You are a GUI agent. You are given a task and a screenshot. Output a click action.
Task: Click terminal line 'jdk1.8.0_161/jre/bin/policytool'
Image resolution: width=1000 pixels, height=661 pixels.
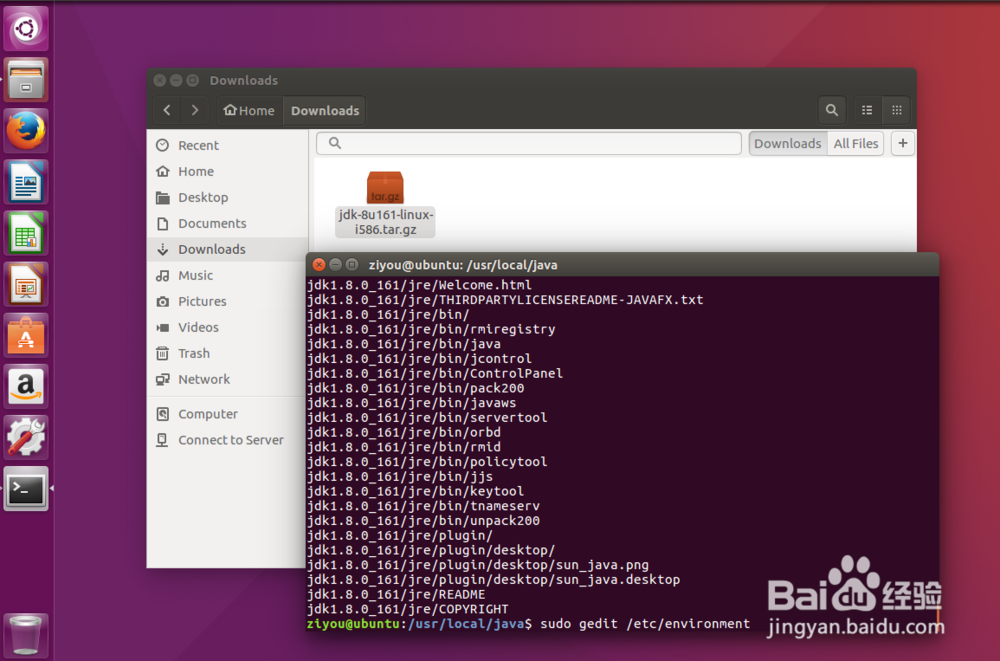(427, 462)
